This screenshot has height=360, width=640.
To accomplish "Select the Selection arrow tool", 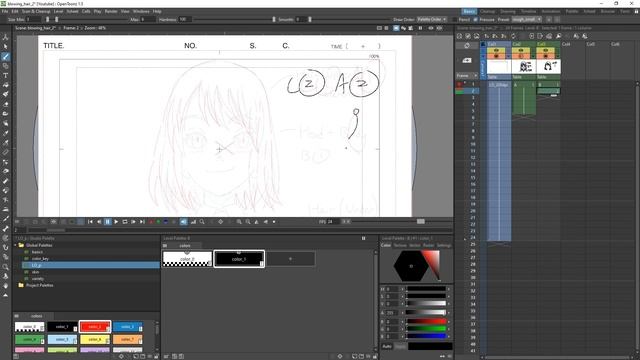I will click(x=6, y=47).
